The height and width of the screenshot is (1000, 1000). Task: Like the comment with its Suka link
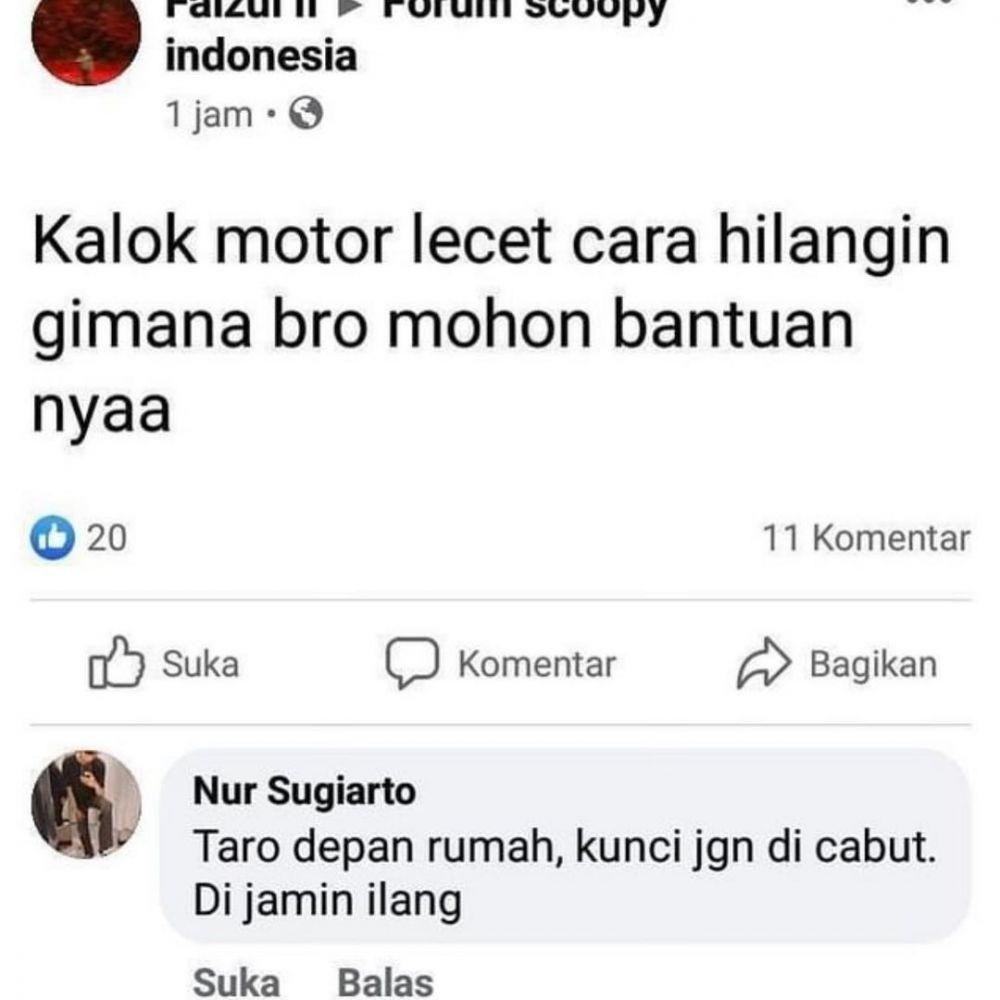coord(236,982)
